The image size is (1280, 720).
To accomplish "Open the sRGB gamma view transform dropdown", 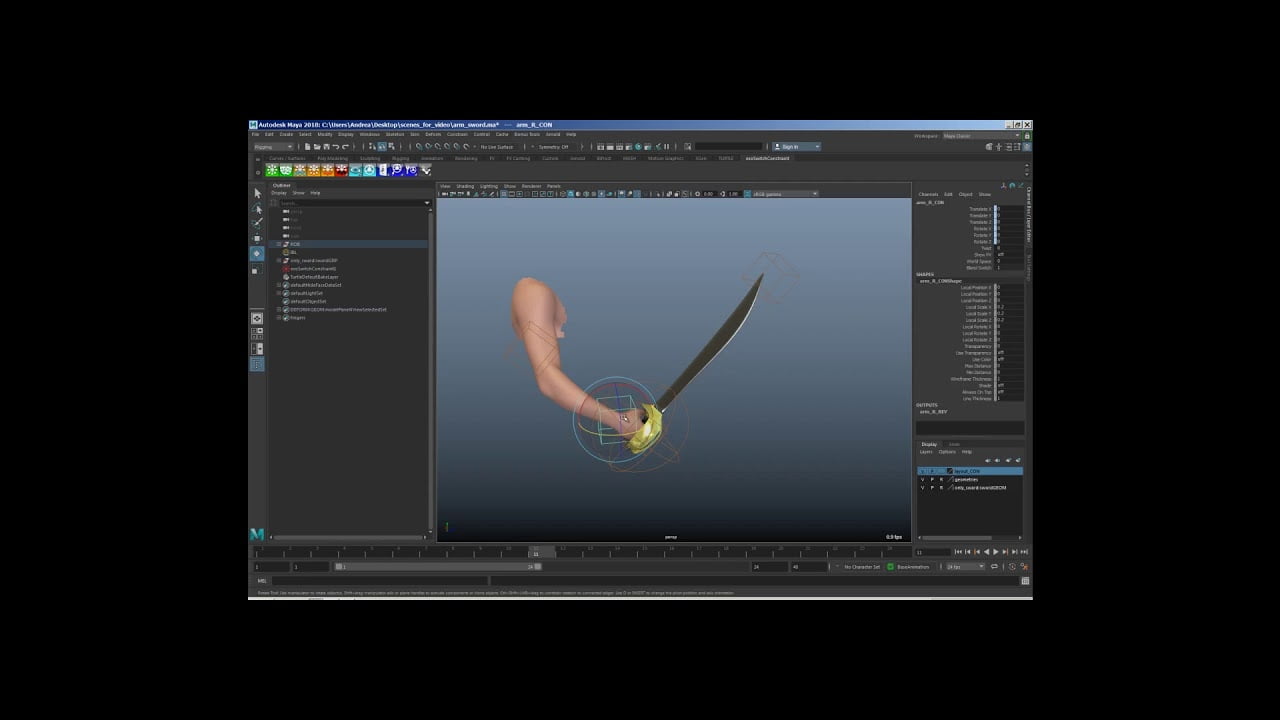I will (784, 194).
